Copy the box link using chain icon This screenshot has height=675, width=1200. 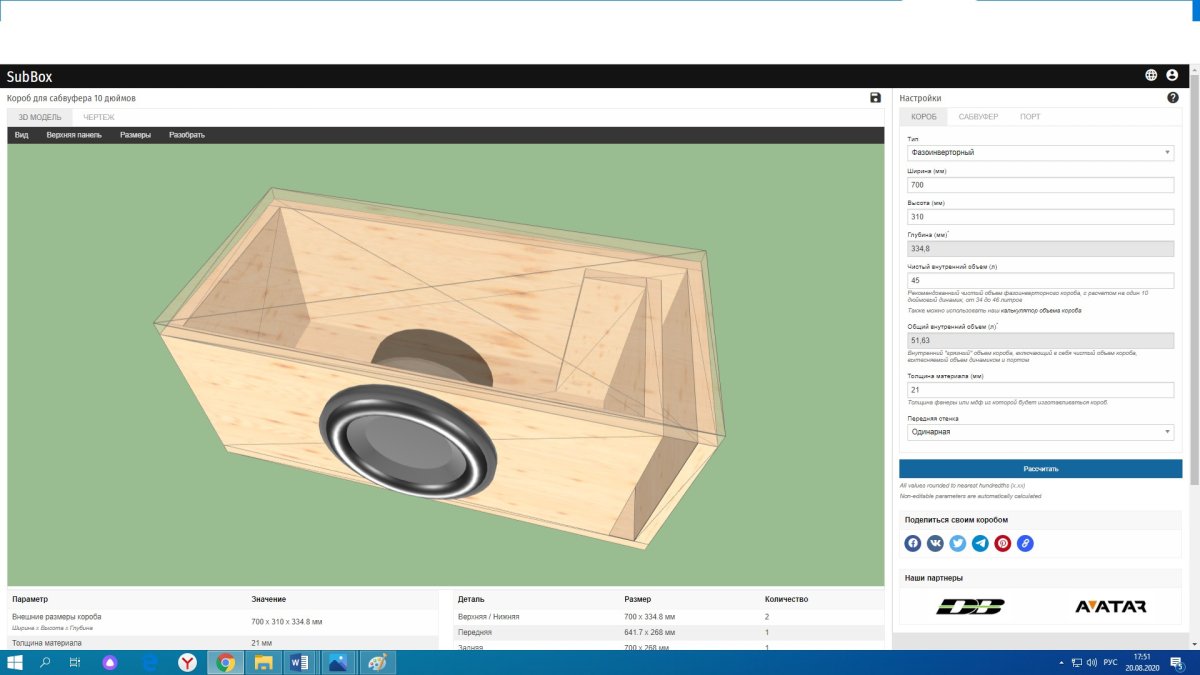click(1025, 543)
